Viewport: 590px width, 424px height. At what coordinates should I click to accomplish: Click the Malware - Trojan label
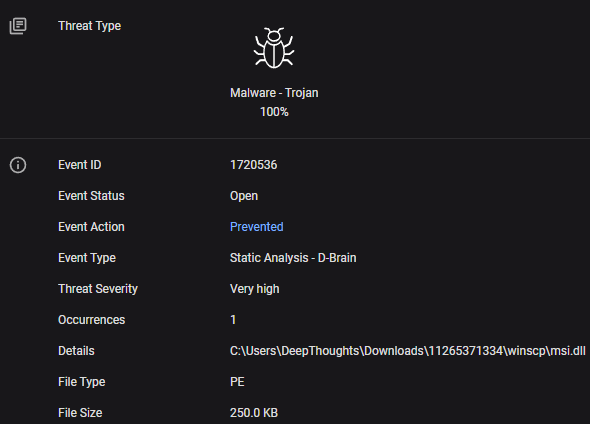[274, 93]
